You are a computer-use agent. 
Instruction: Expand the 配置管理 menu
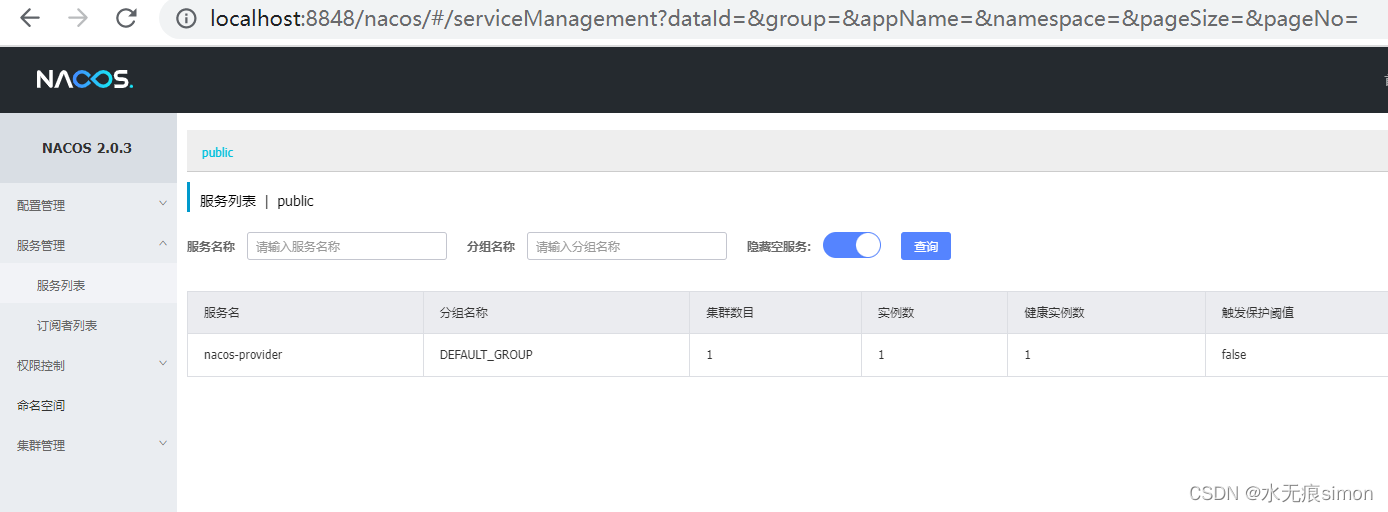pyautogui.click(x=88, y=205)
